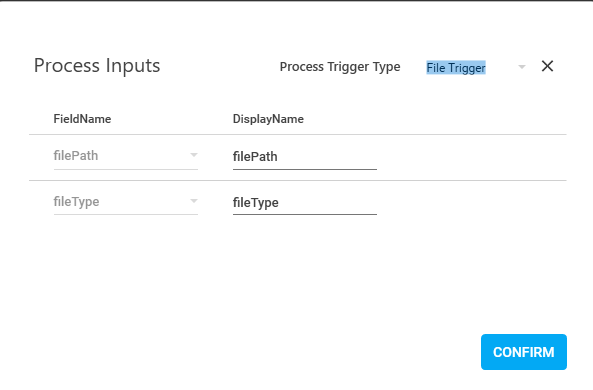Open the fileType FieldName dropdown

click(126, 202)
